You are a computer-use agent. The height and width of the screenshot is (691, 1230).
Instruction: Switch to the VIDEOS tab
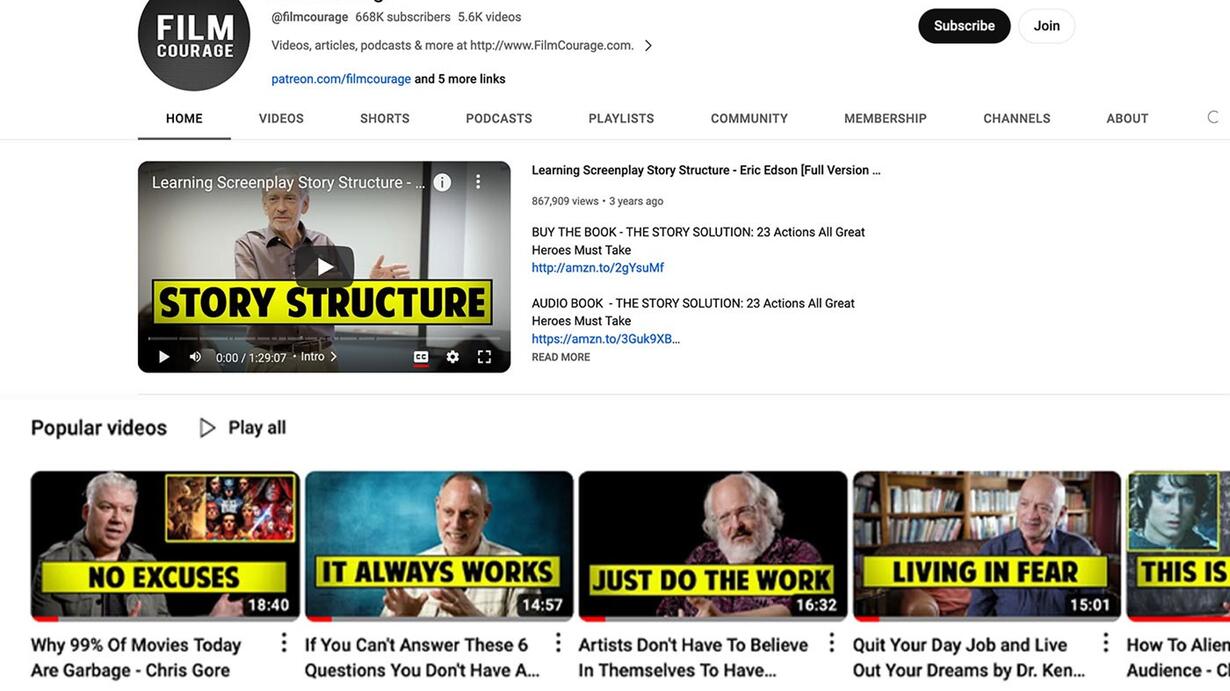coord(281,118)
